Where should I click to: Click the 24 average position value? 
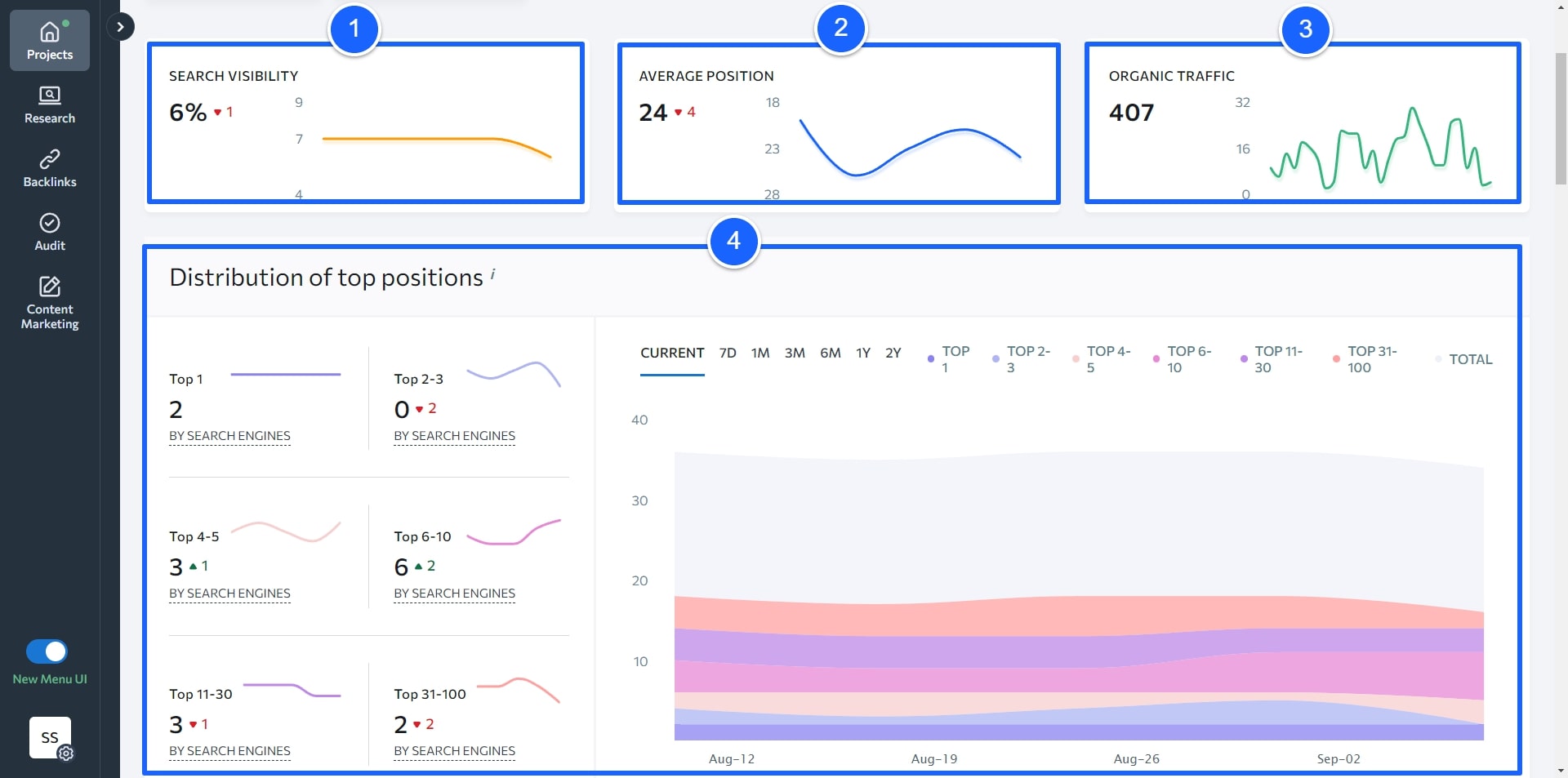tap(653, 112)
